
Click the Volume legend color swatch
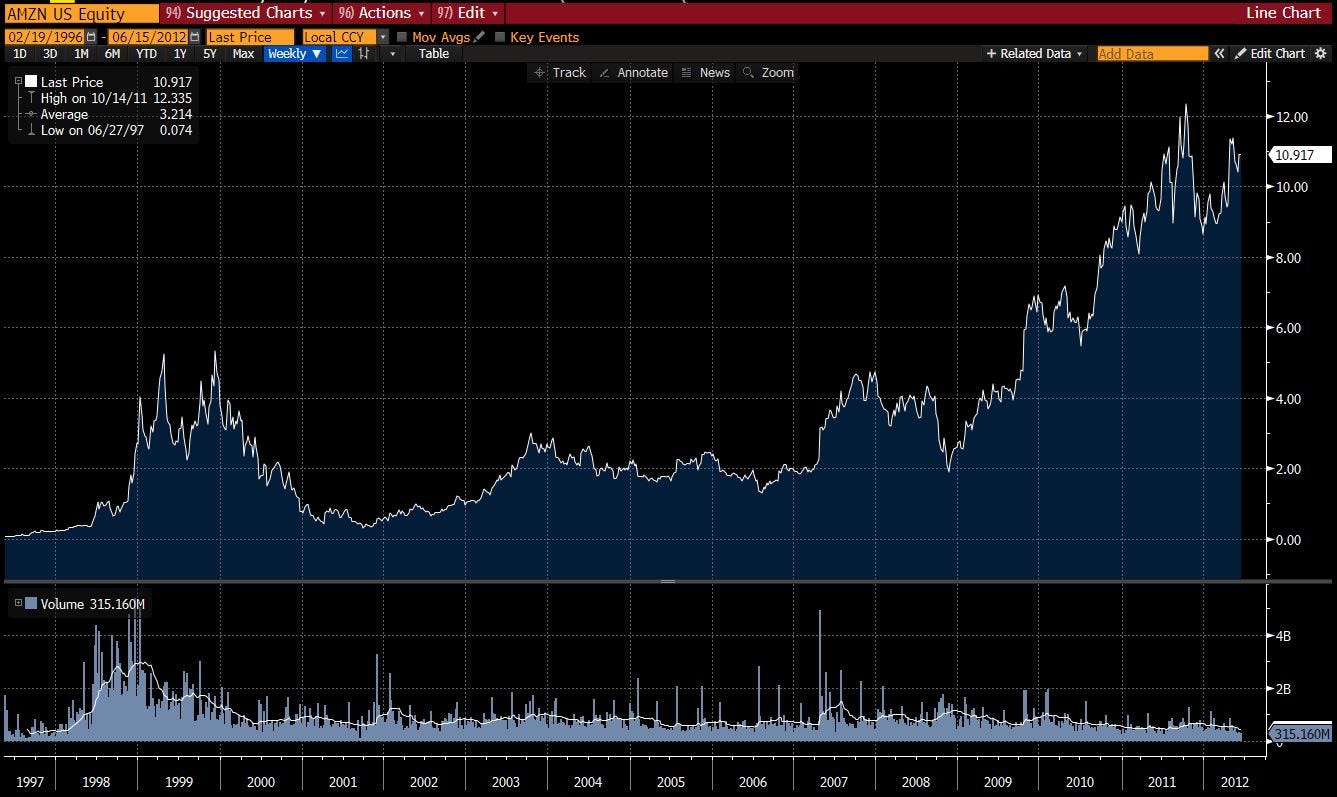(x=31, y=603)
